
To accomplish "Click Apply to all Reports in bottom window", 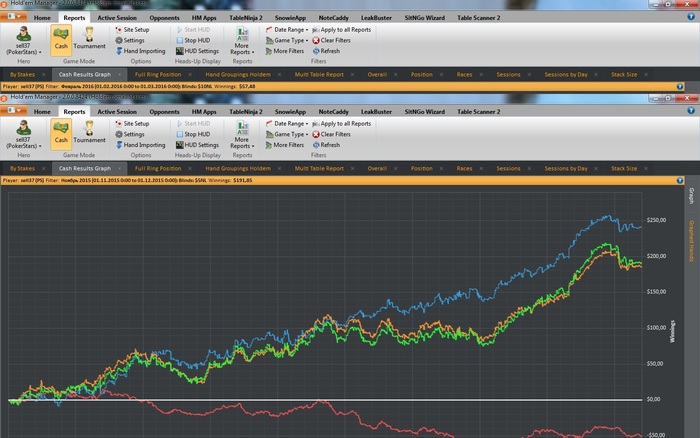I will tap(342, 123).
